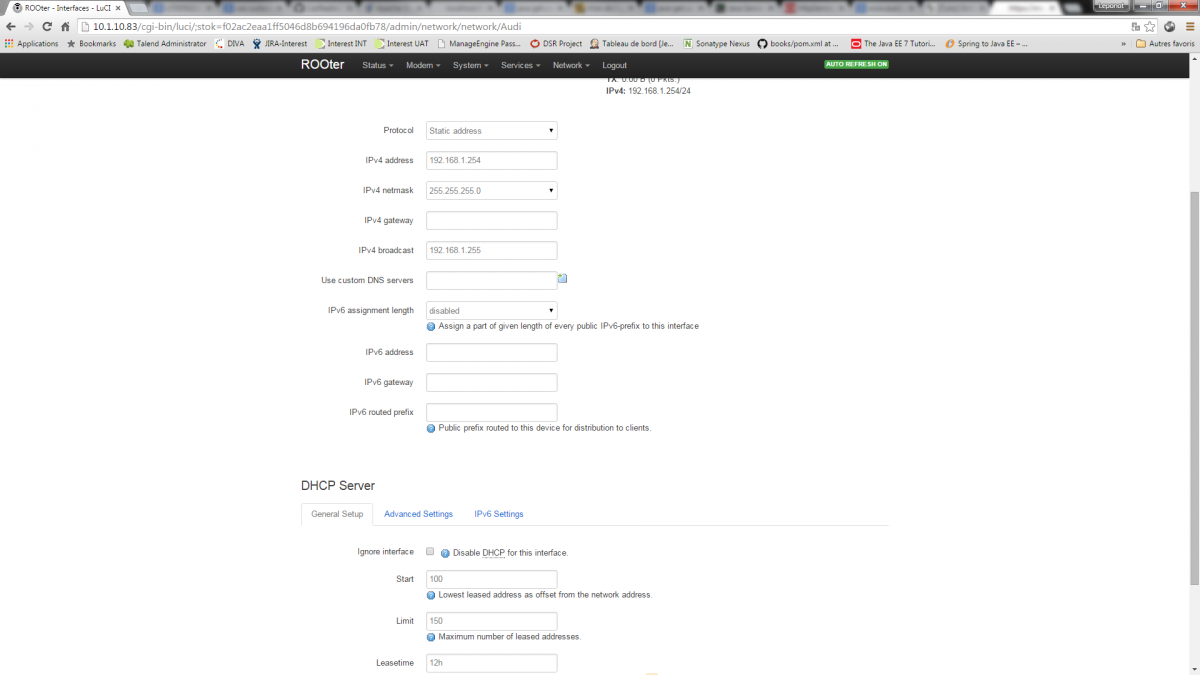Image resolution: width=1200 pixels, height=675 pixels.
Task: Click the IPv4 gateway input field
Action: click(x=491, y=221)
